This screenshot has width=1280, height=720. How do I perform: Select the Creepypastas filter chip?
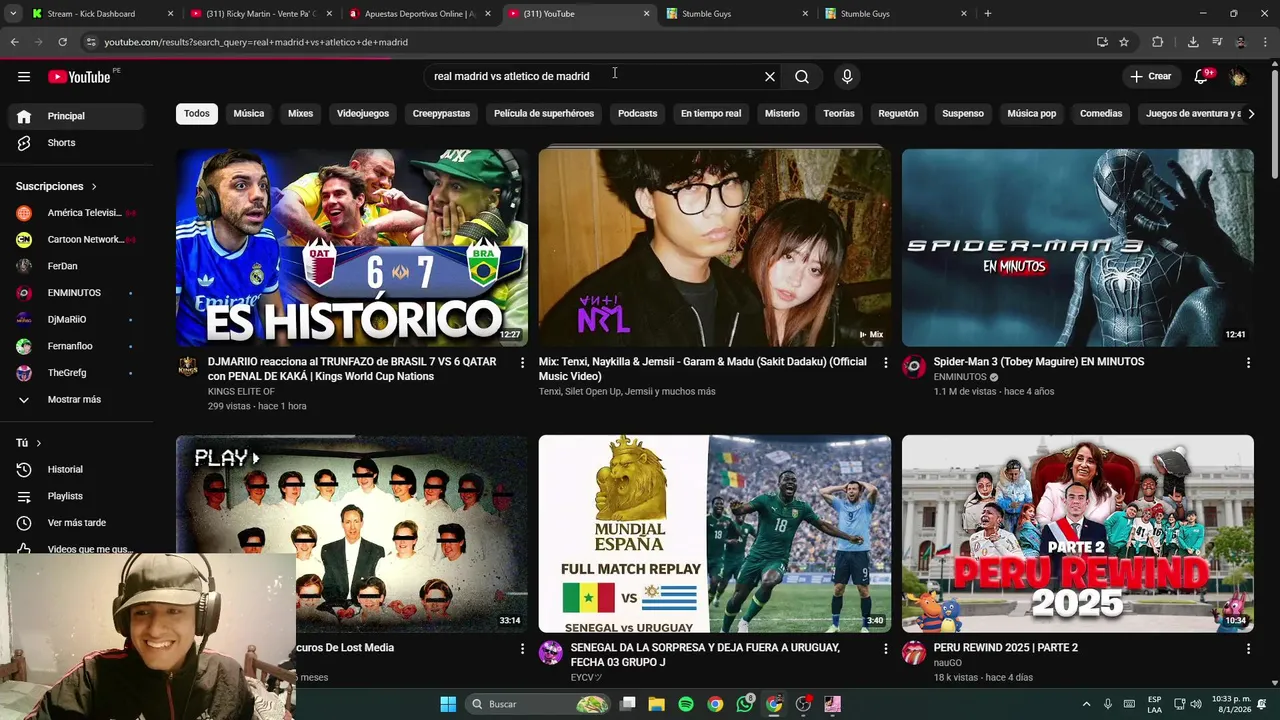(x=441, y=113)
